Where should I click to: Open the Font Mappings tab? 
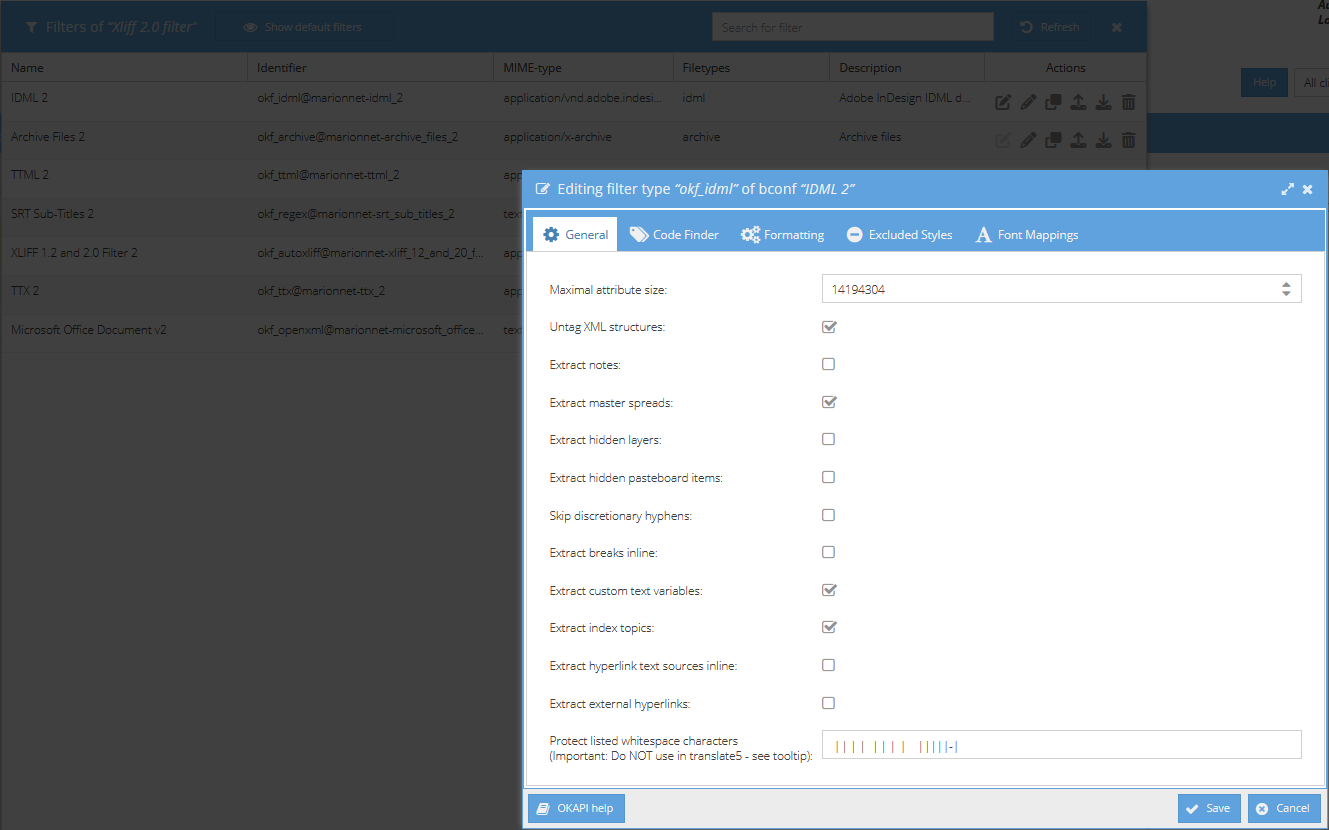point(1026,235)
